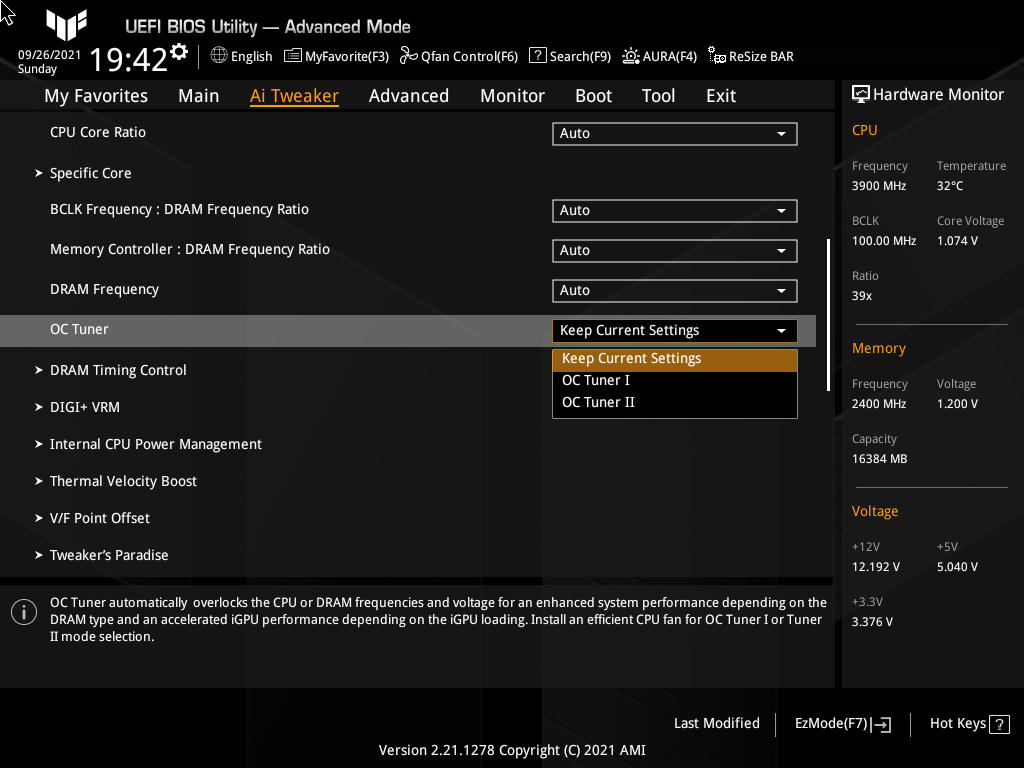Switch to the Advanced tab
This screenshot has height=768, width=1024.
click(x=409, y=95)
